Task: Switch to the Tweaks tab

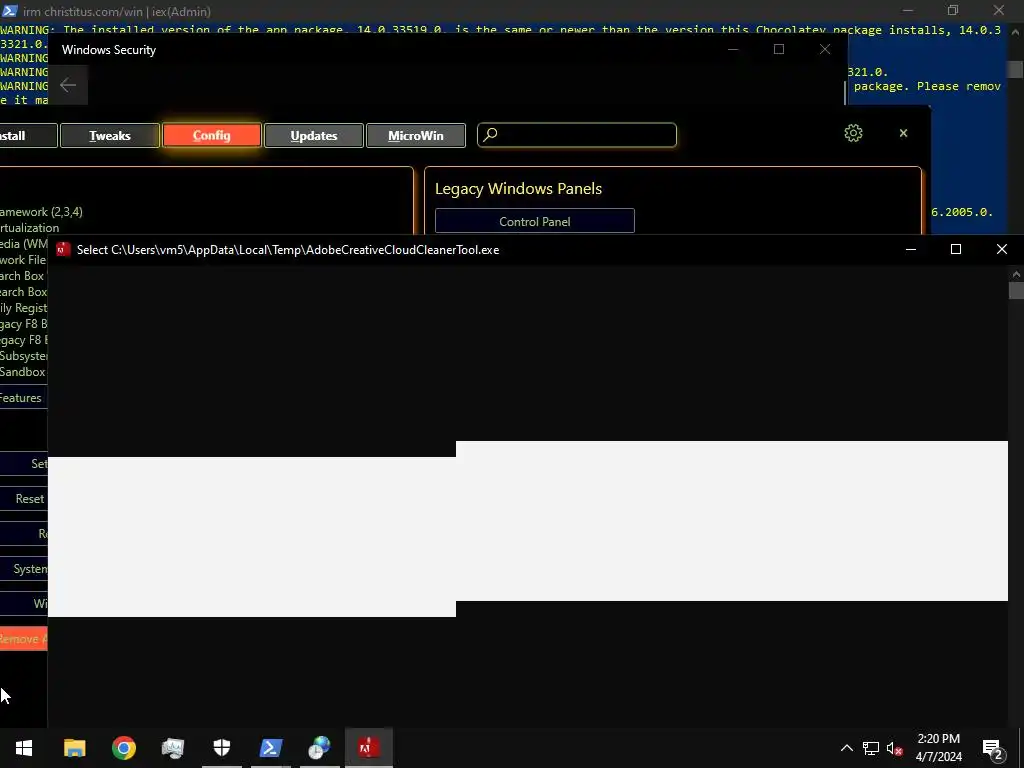Action: 110,135
